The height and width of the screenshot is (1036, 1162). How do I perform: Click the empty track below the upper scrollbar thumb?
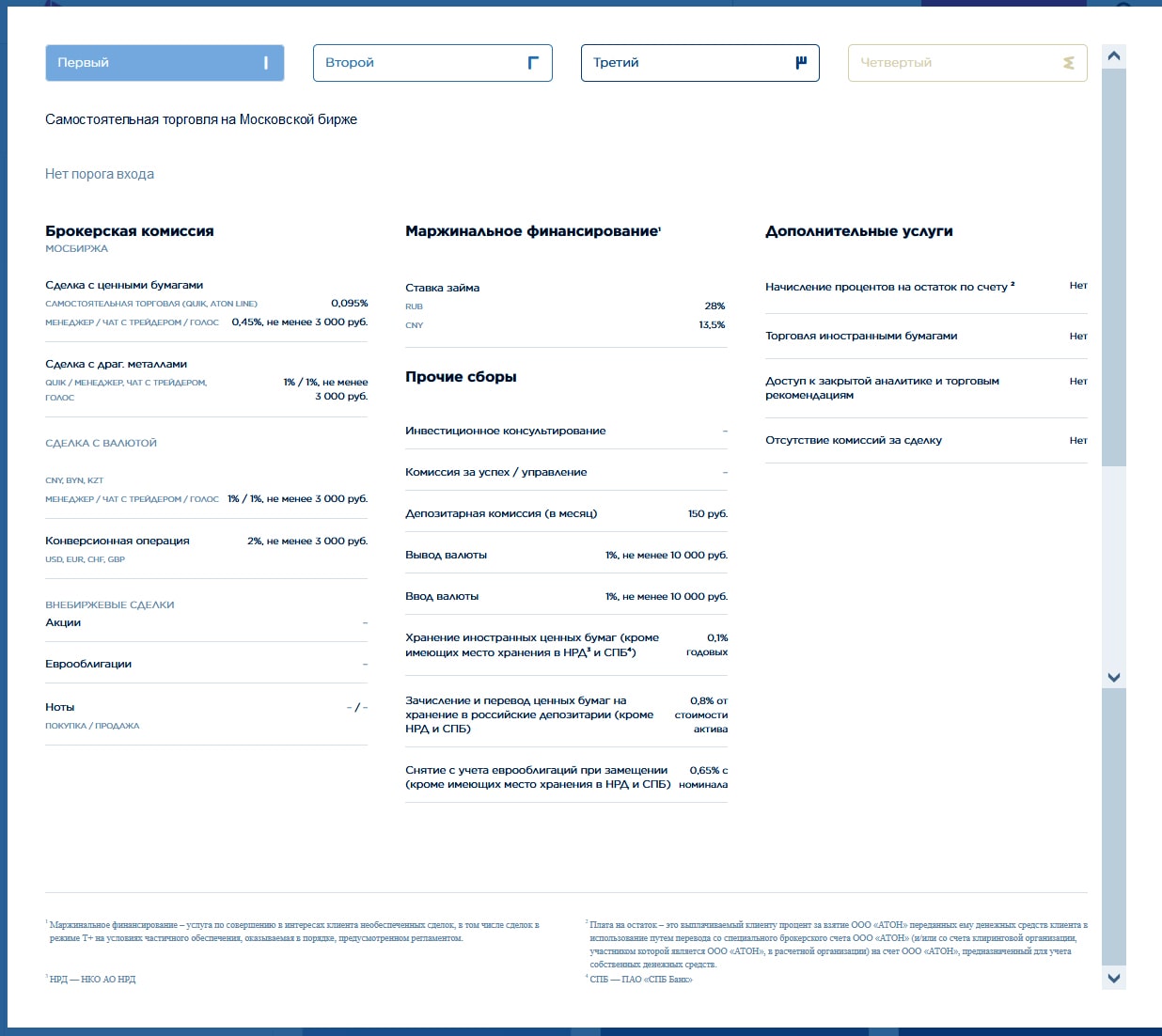coord(1114,564)
